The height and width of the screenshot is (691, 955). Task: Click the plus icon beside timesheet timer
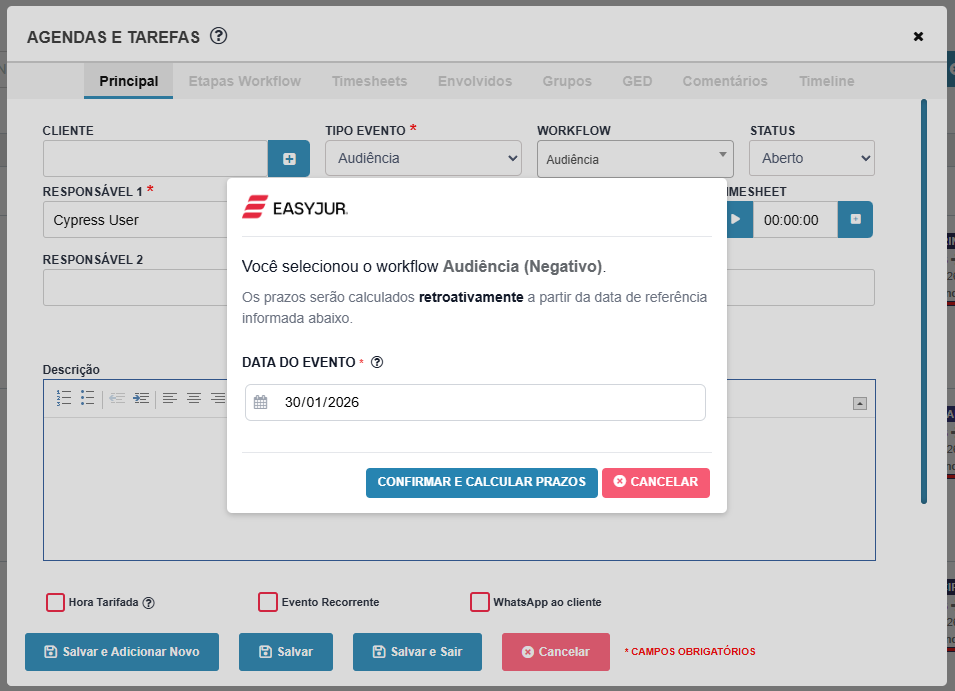coord(855,220)
